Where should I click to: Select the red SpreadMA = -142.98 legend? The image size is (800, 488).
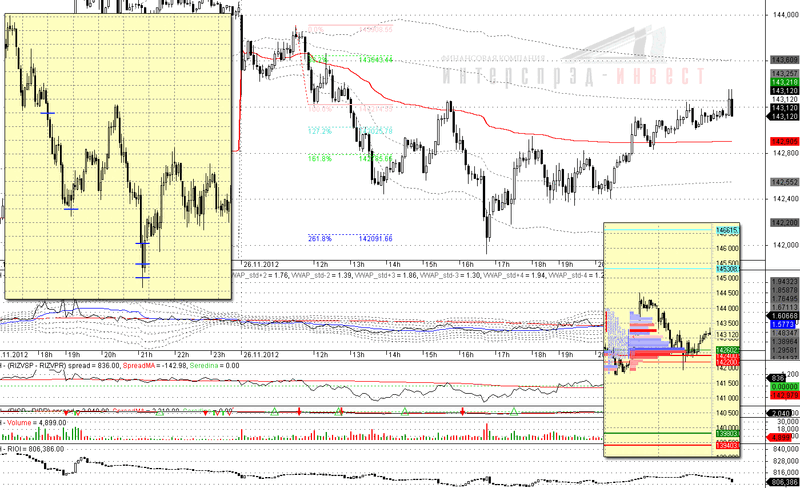click(x=155, y=365)
